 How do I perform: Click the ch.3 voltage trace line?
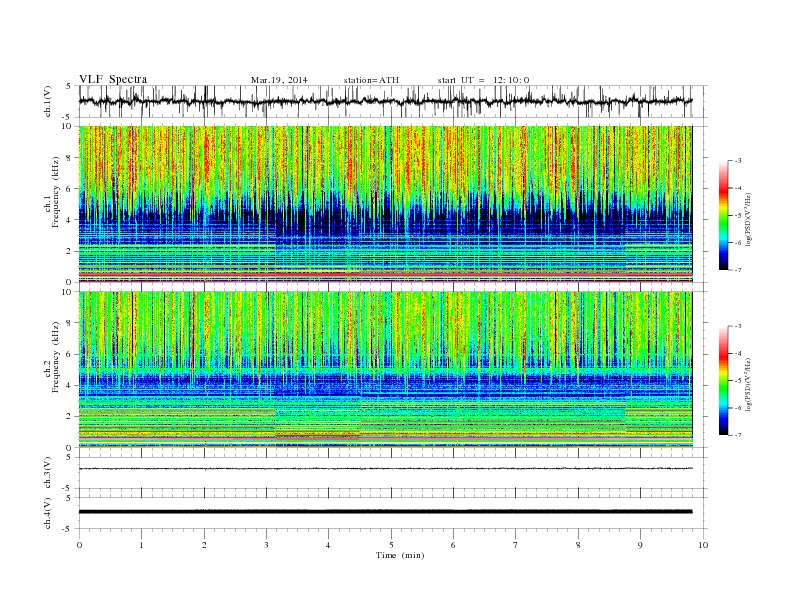(x=386, y=469)
